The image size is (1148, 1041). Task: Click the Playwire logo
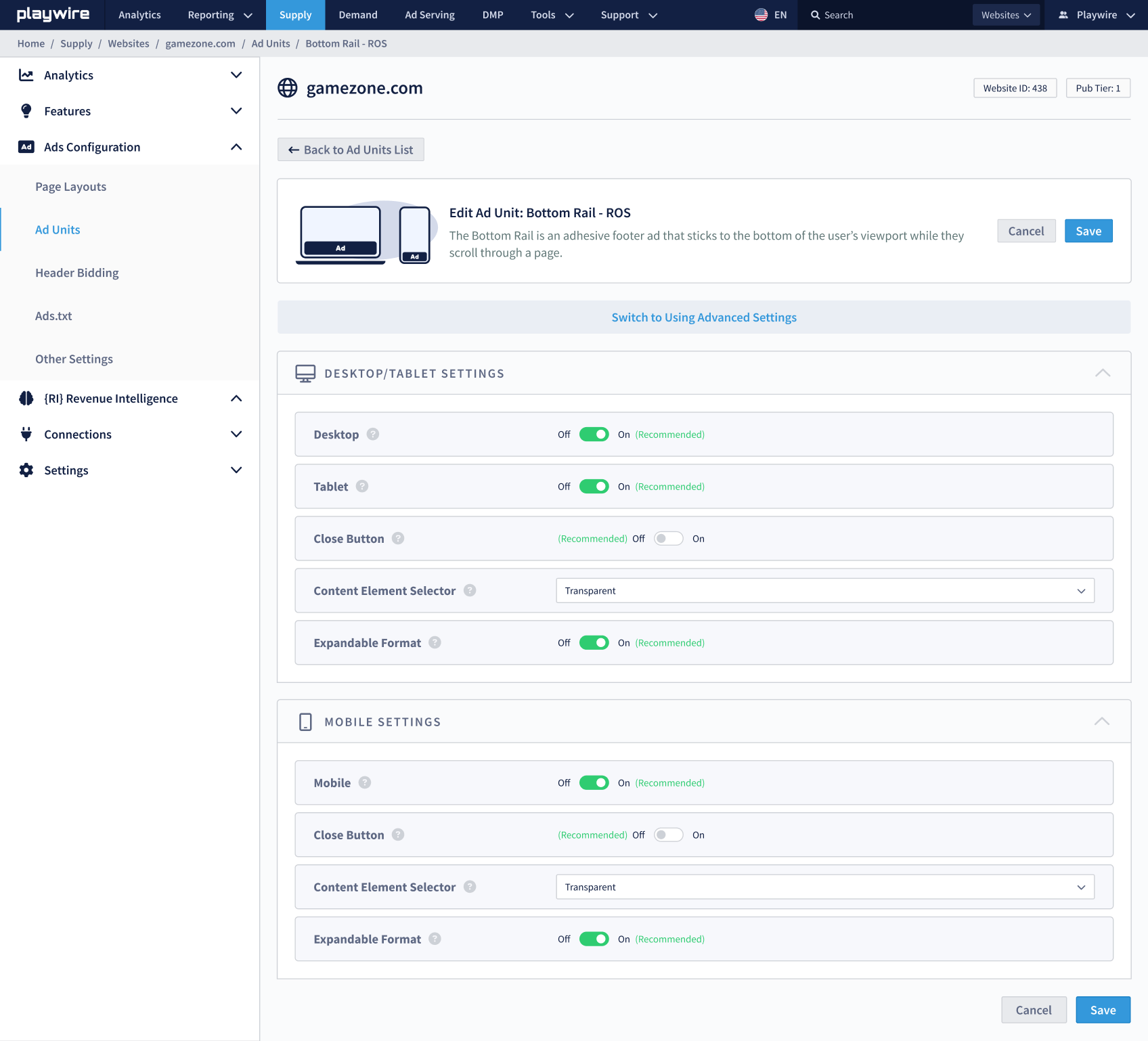coord(53,14)
